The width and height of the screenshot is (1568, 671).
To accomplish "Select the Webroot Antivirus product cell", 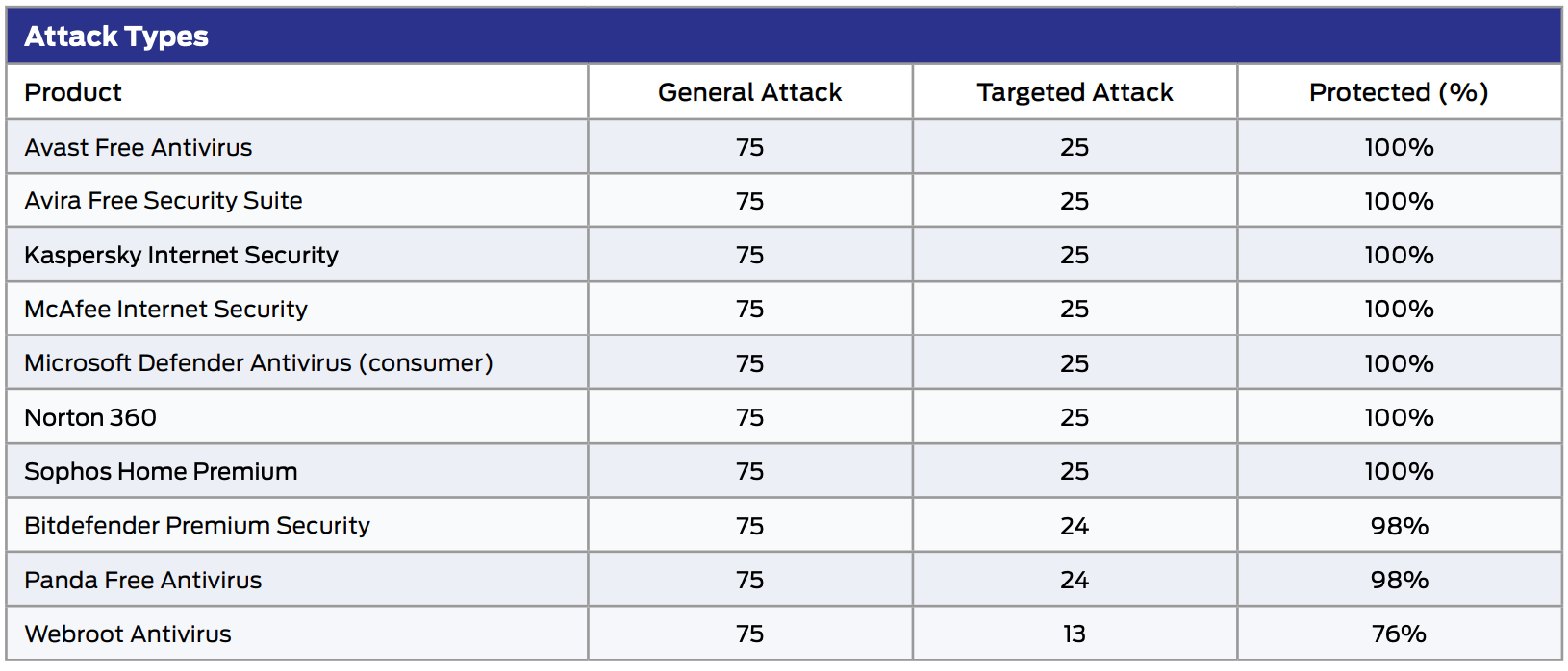I will 128,634.
